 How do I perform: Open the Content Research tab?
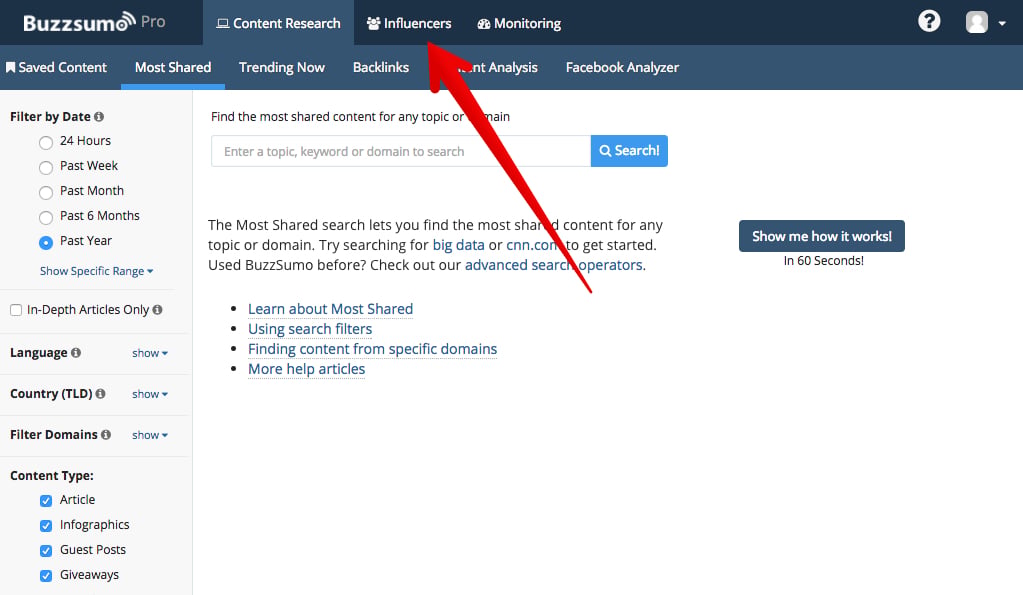[279, 23]
